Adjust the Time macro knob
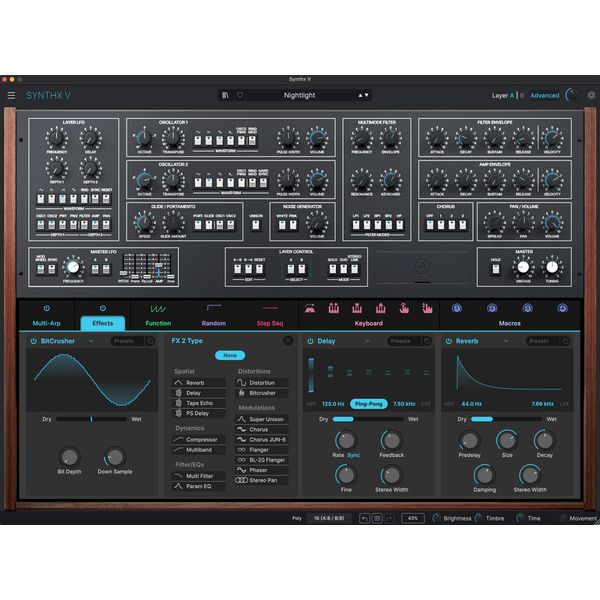The width and height of the screenshot is (600, 600). [x=520, y=518]
